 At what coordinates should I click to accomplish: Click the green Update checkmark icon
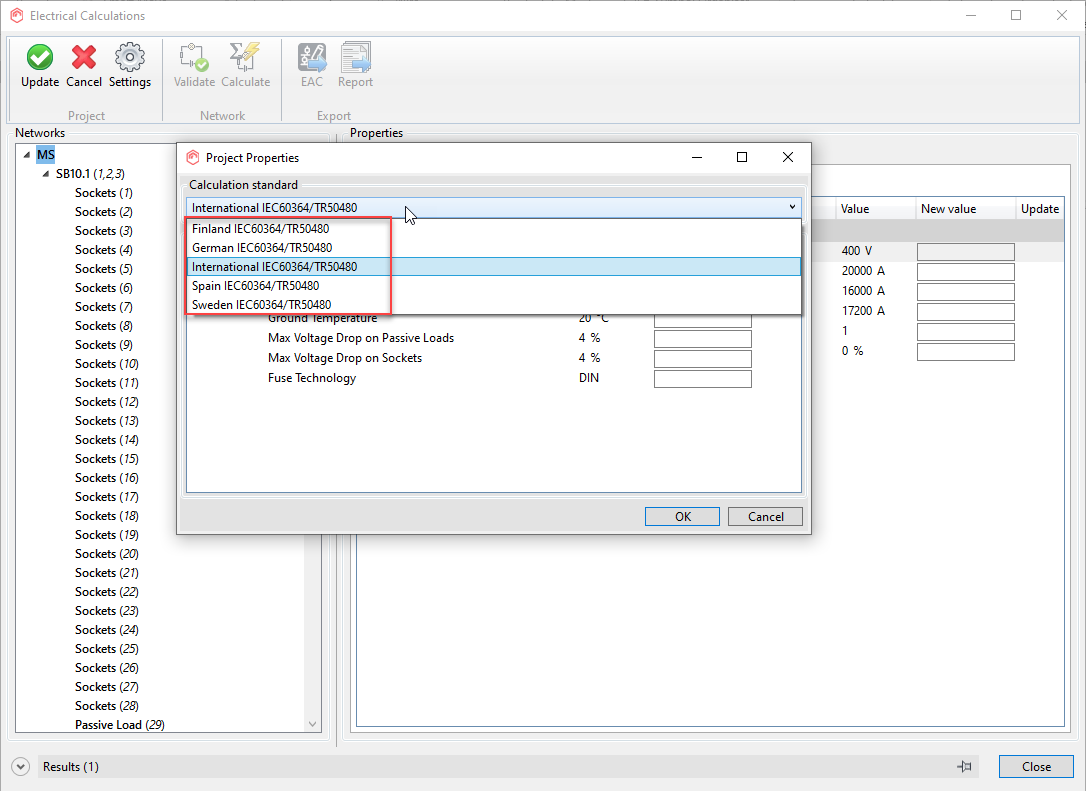pyautogui.click(x=40, y=58)
